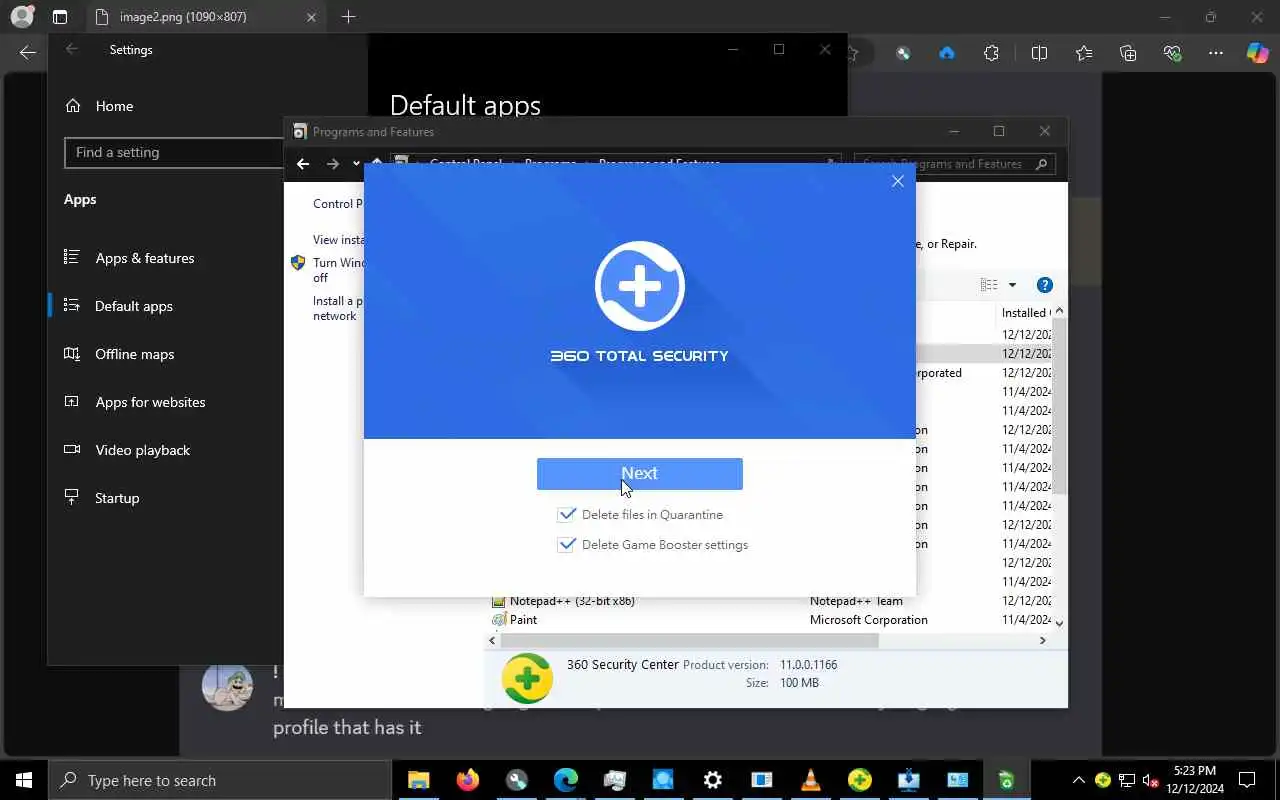
Task: Open the notification center
Action: click(x=1247, y=780)
